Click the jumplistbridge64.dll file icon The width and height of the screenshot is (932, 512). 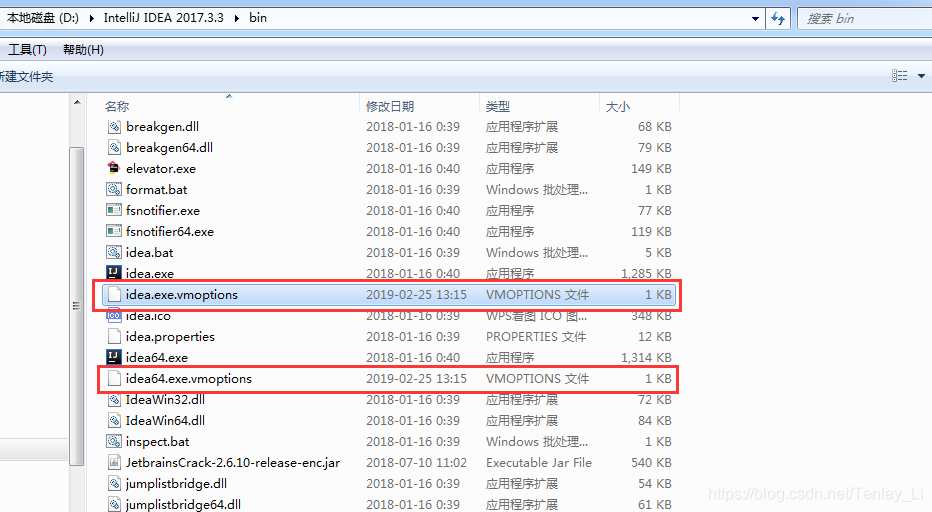(x=114, y=504)
